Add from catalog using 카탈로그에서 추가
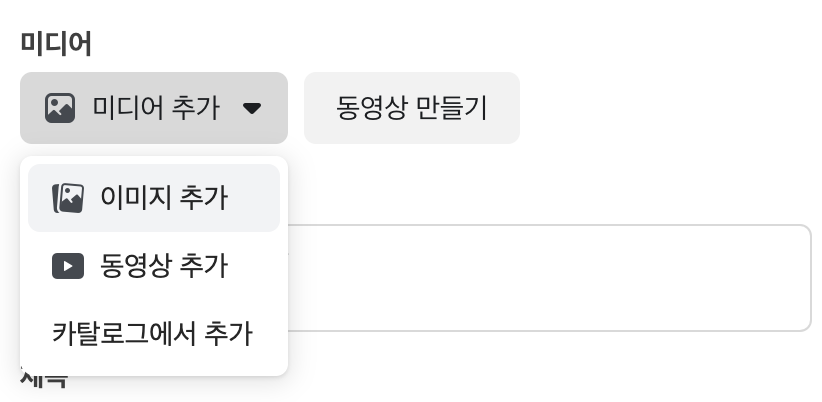The height and width of the screenshot is (402, 822). tap(152, 333)
